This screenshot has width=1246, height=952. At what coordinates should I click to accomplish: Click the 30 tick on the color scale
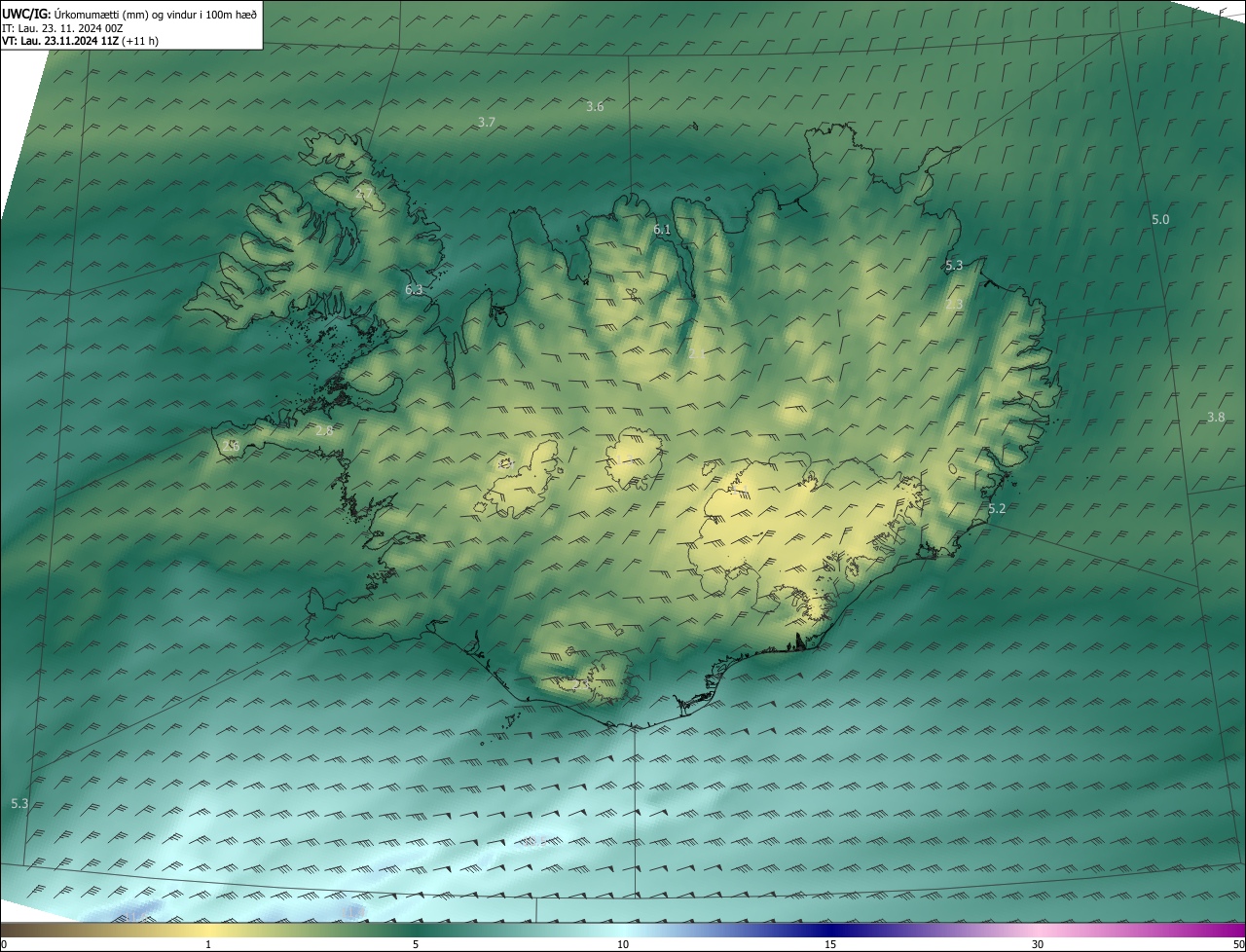click(1038, 944)
